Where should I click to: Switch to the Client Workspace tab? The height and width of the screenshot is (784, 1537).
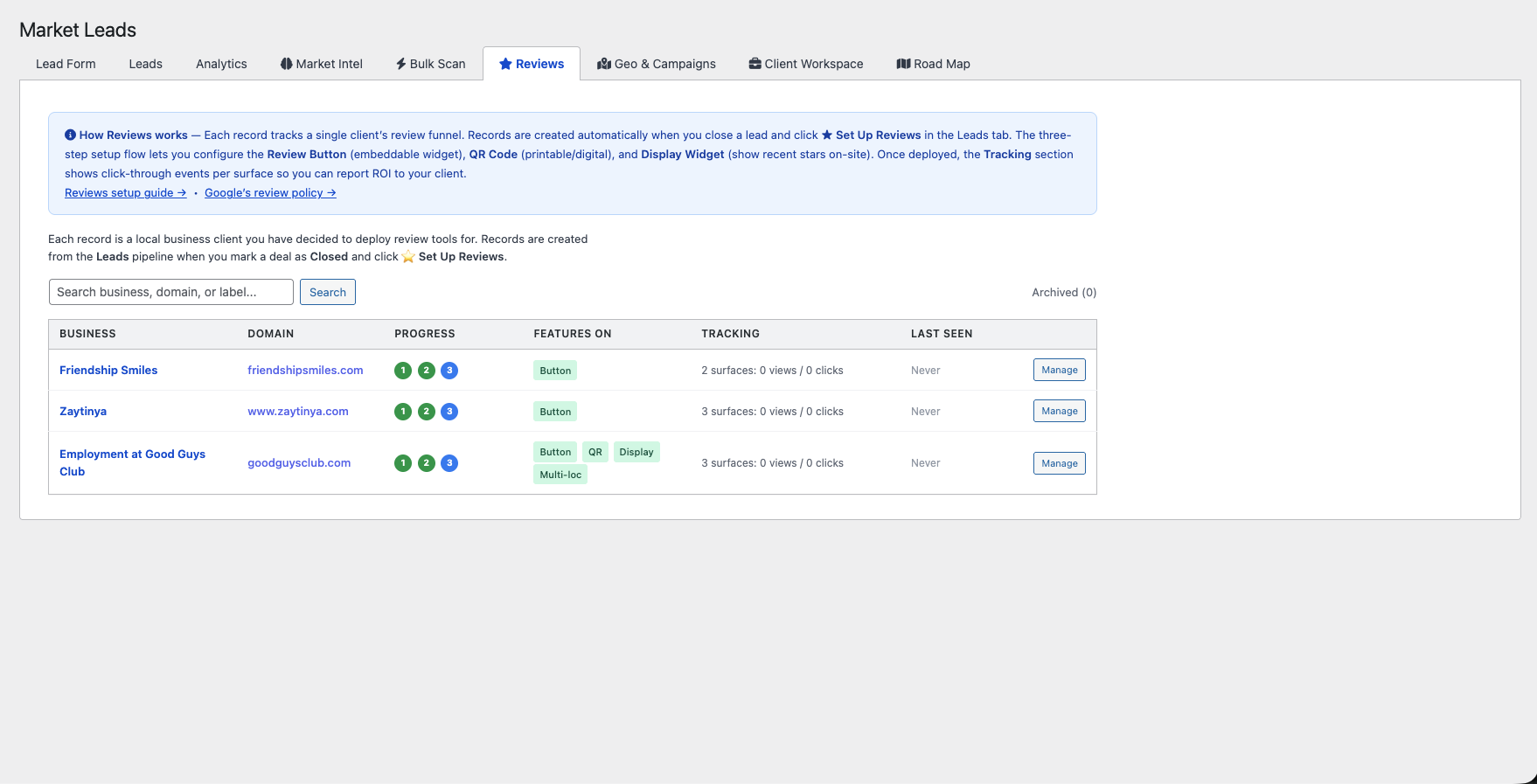click(x=806, y=64)
